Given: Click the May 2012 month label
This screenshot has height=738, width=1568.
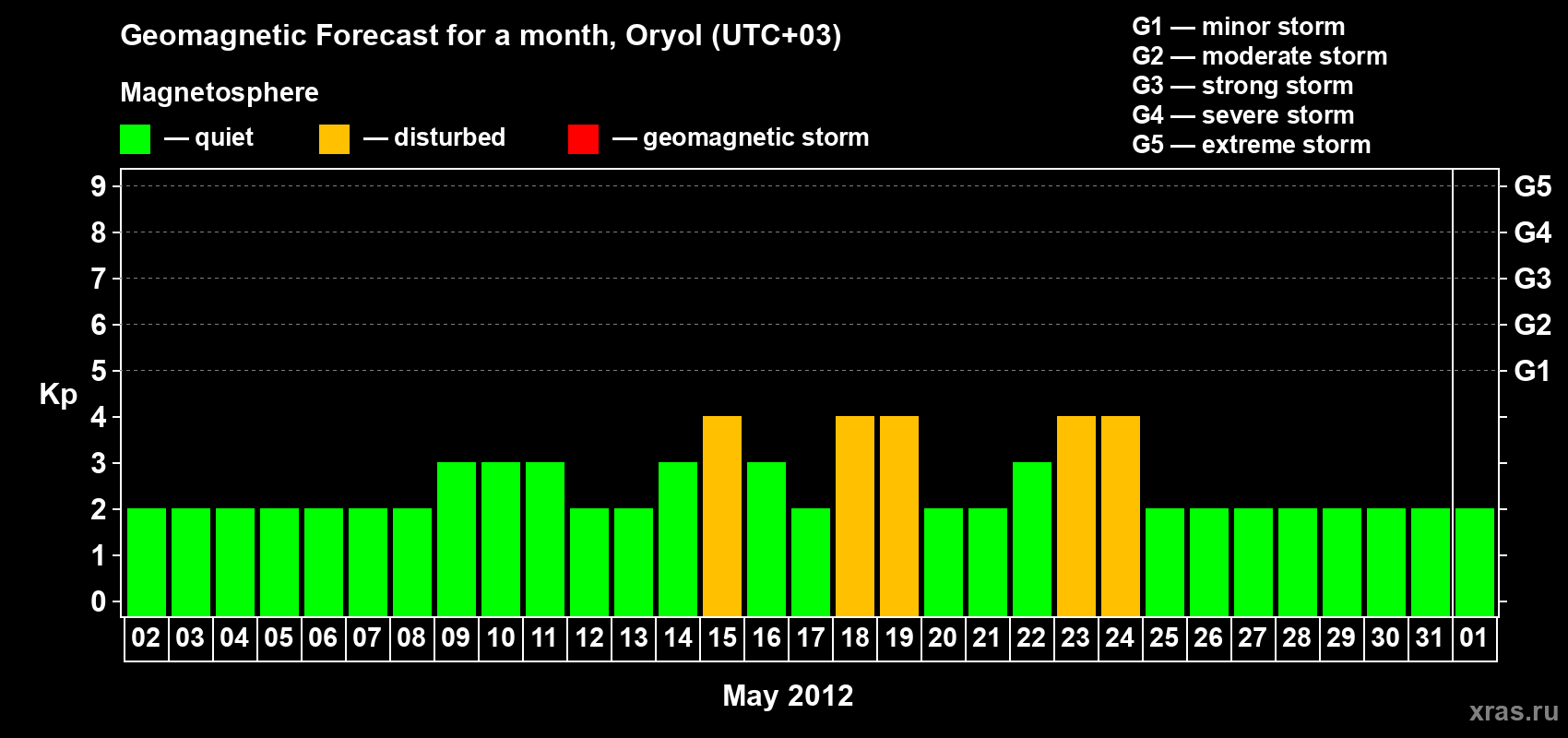Looking at the screenshot, I should (788, 696).
